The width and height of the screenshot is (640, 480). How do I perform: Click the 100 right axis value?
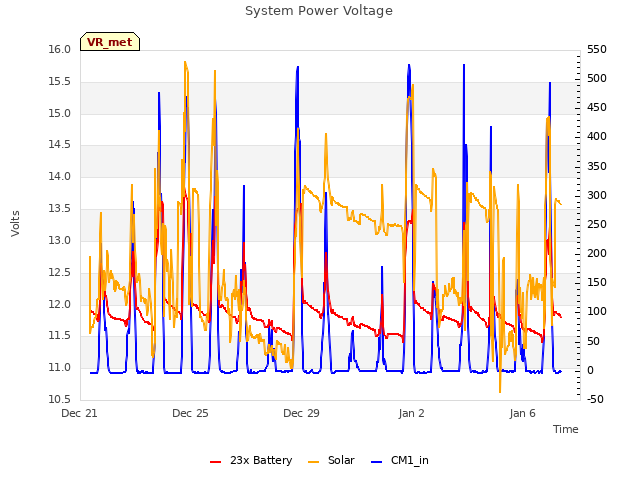click(x=597, y=311)
